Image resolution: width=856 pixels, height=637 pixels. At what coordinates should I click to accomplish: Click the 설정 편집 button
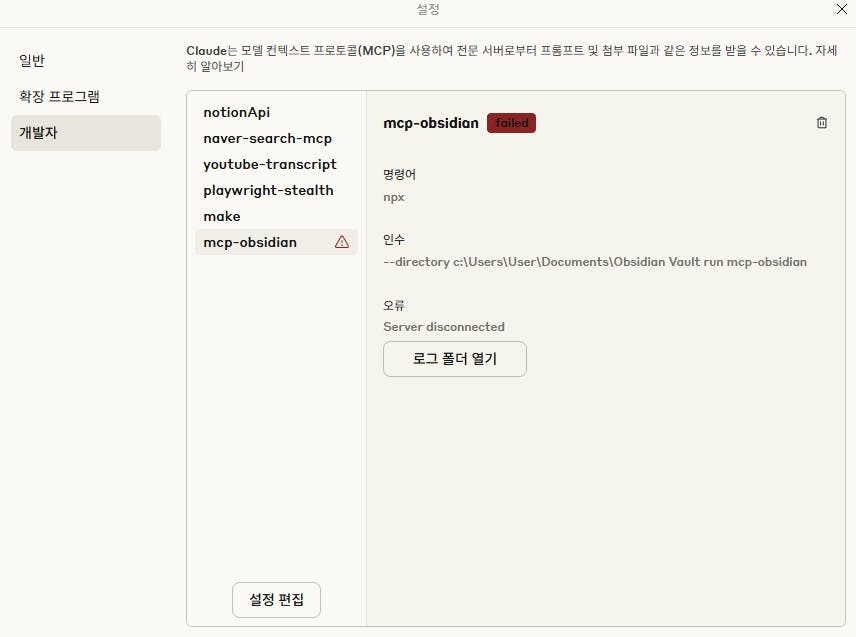pos(276,600)
